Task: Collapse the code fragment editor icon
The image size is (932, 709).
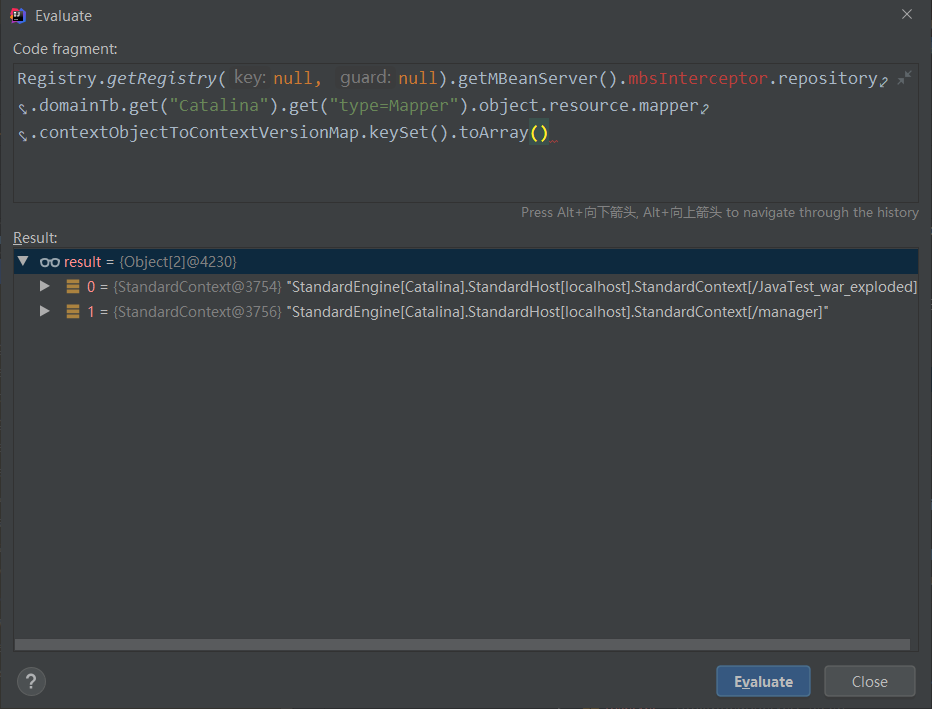Action: 904,77
